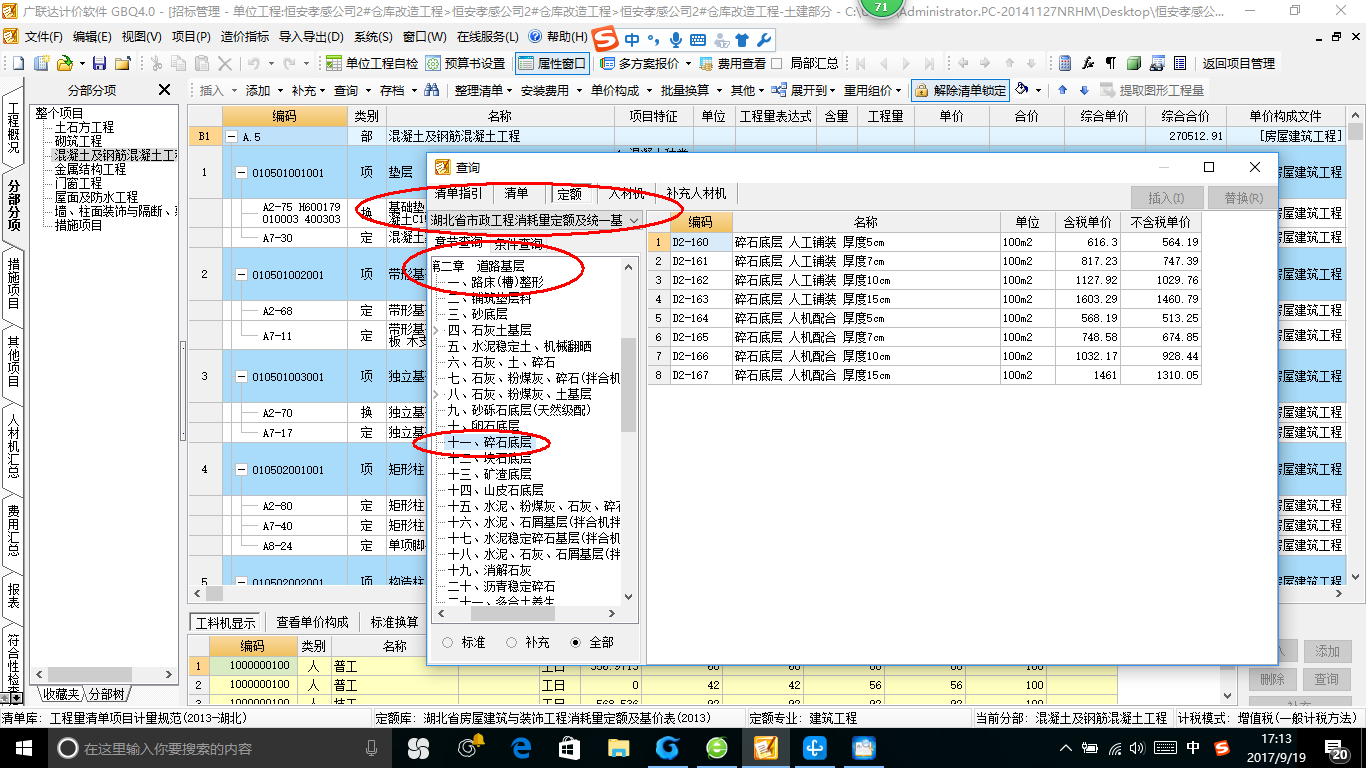This screenshot has width=1366, height=768.
Task: Click the 费用查看 toolbar button
Action: click(x=733, y=63)
